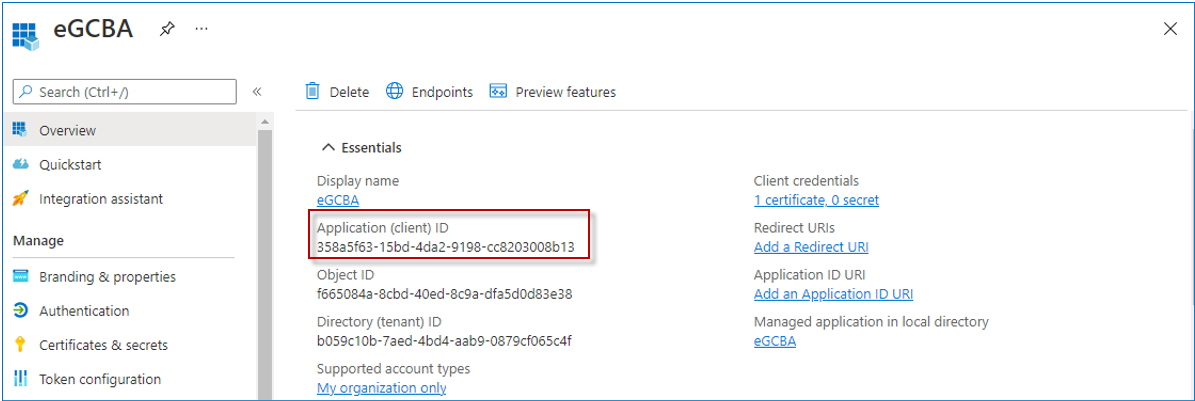The height and width of the screenshot is (401, 1195).
Task: Click the Integration assistant rocket icon
Action: [x=21, y=198]
